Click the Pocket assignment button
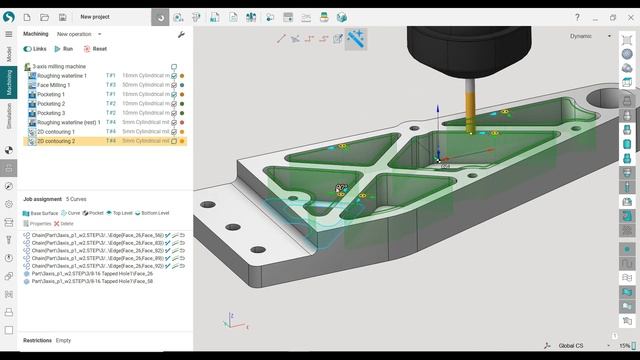 click(x=93, y=213)
